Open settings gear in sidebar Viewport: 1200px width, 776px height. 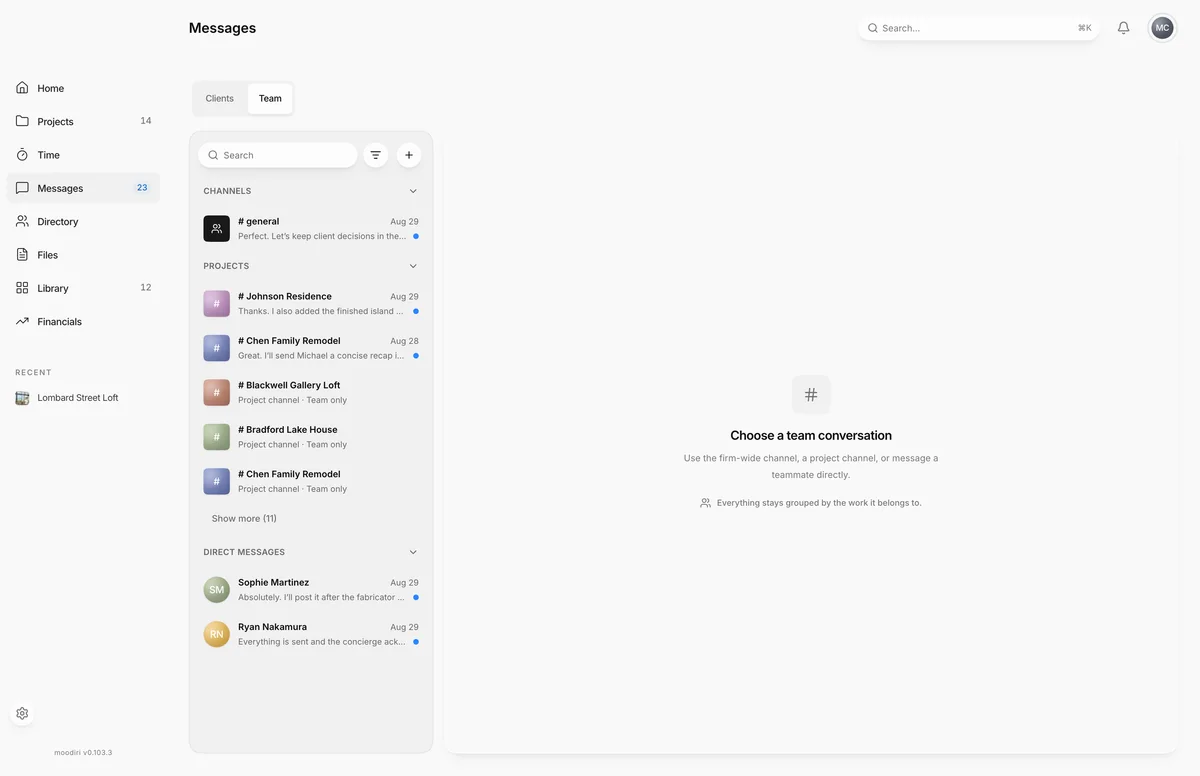[x=22, y=714]
